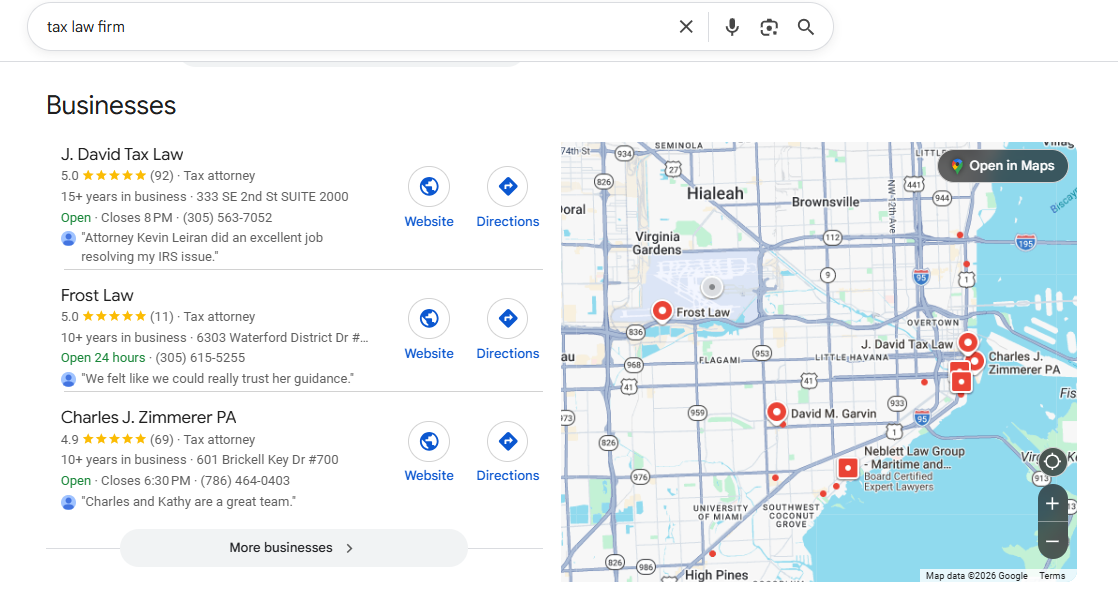
Task: Zoom out on the map
Action: point(1052,541)
